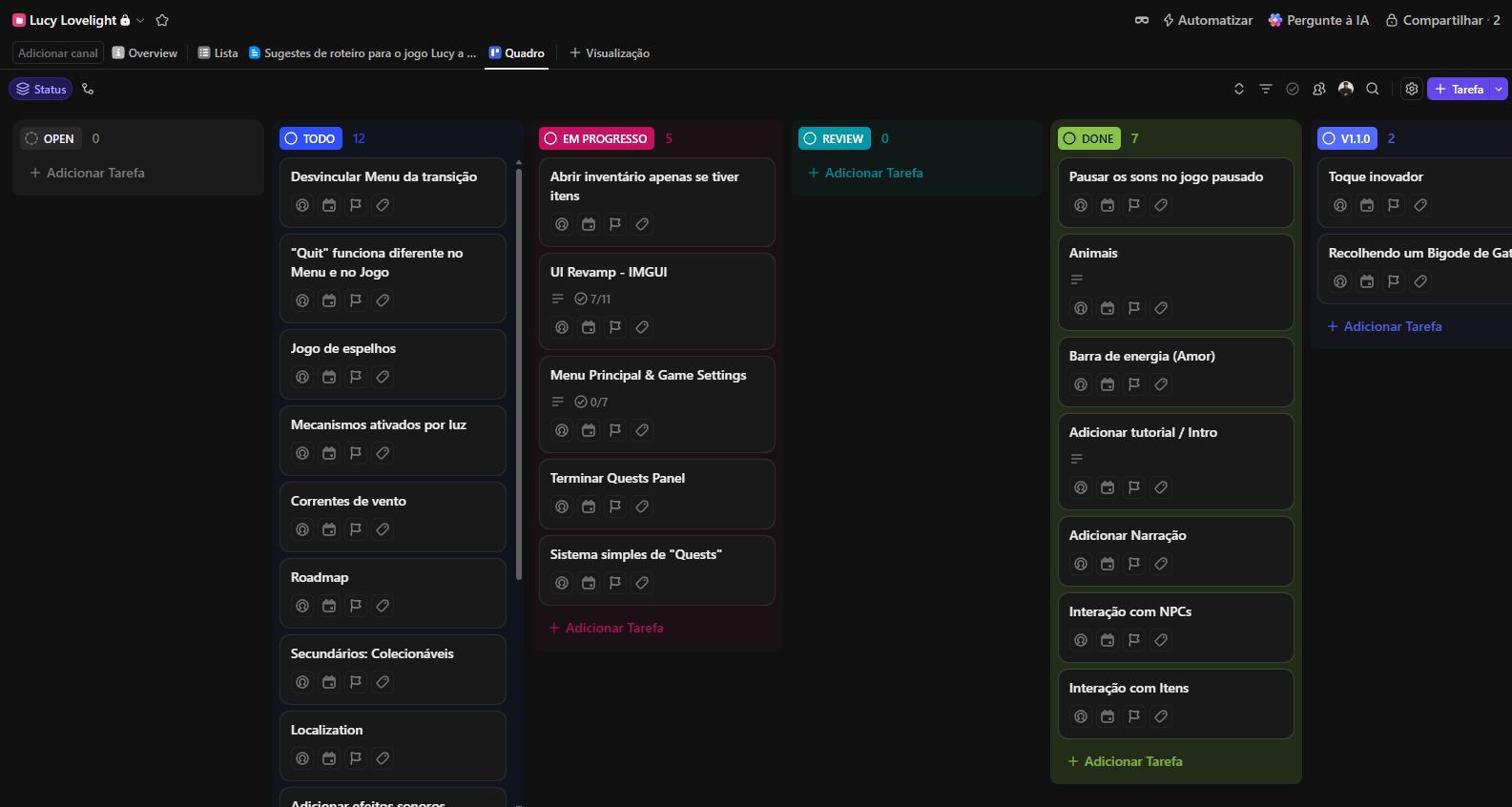
Task: Assign someone on Interação com NPCs card
Action: pos(1081,640)
